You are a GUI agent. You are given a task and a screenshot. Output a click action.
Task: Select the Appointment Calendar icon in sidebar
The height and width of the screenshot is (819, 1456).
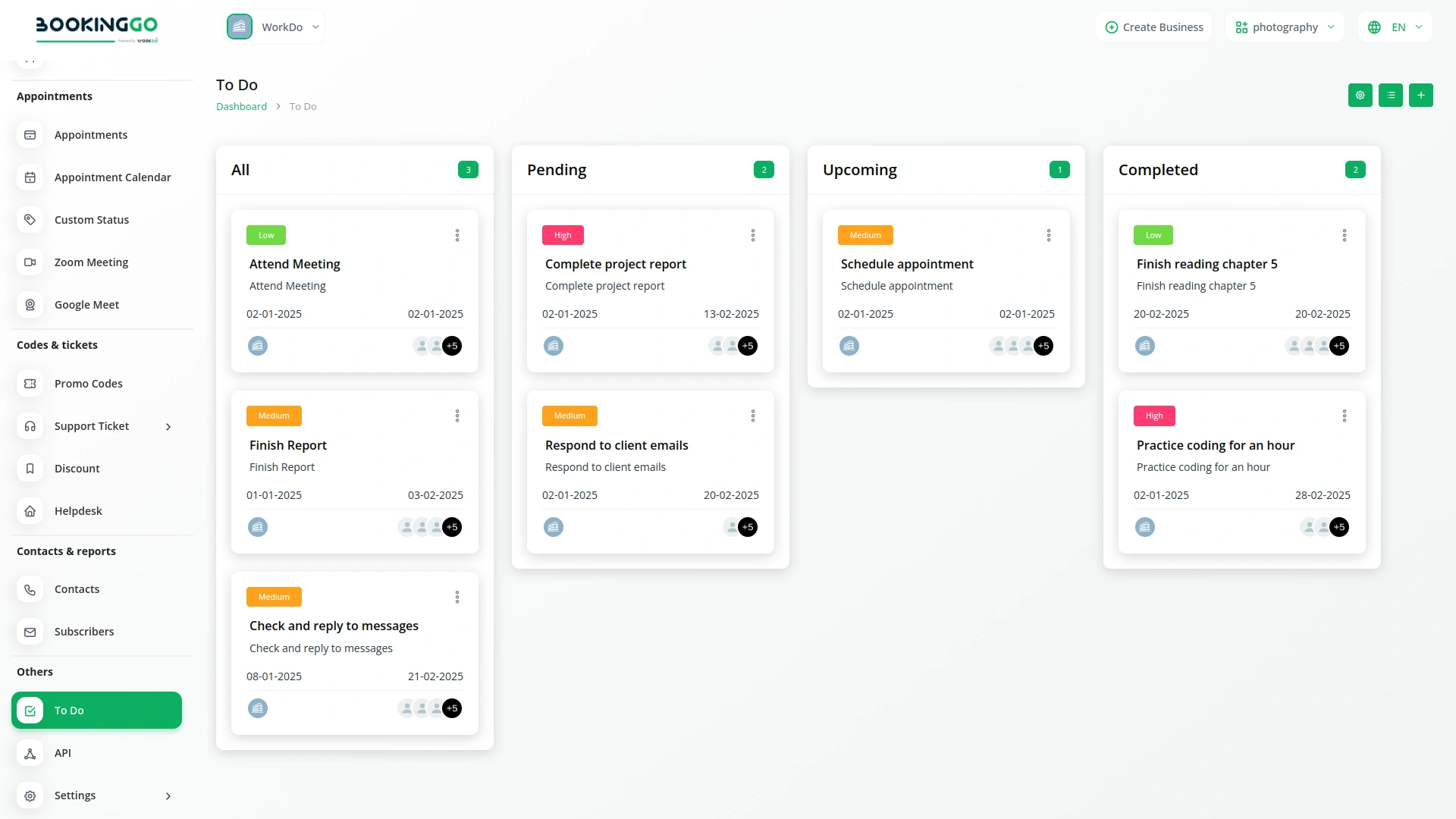pyautogui.click(x=30, y=177)
